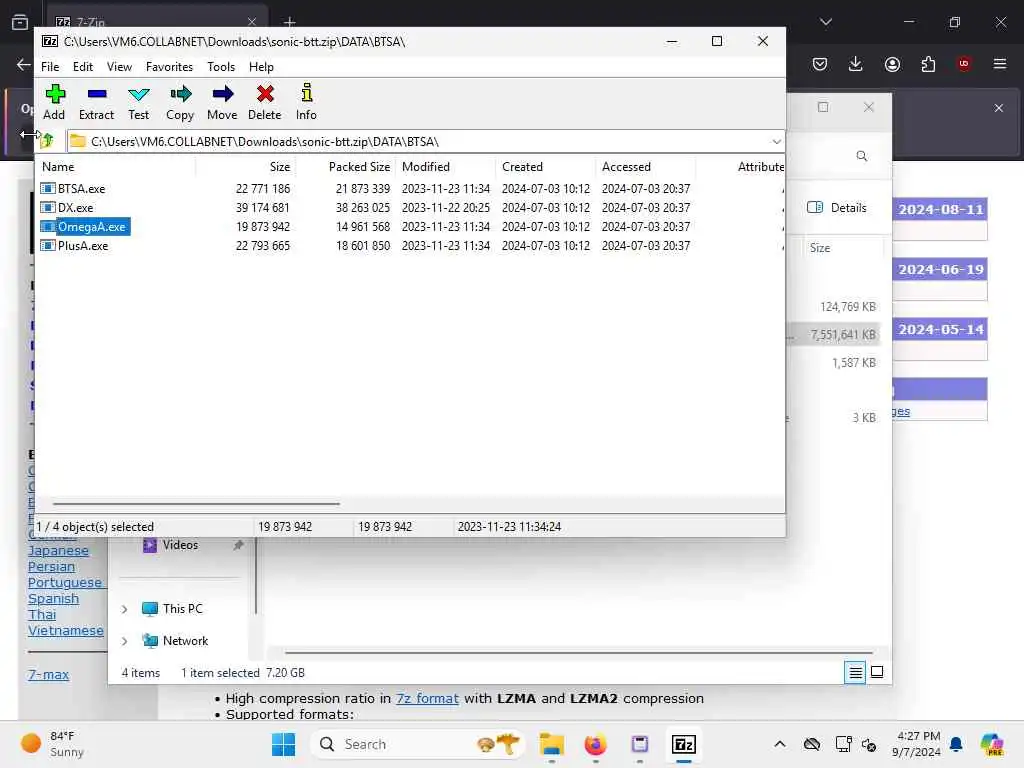
Task: Select the OmegaA.exe file
Action: [91, 227]
